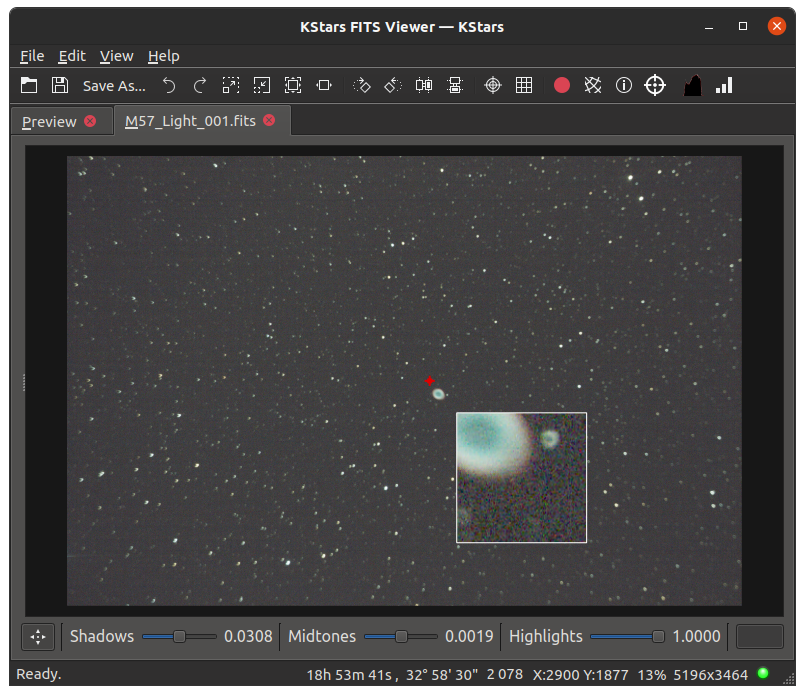805x695 pixels.
Task: Click the Shadows slider handle
Action: (x=179, y=636)
